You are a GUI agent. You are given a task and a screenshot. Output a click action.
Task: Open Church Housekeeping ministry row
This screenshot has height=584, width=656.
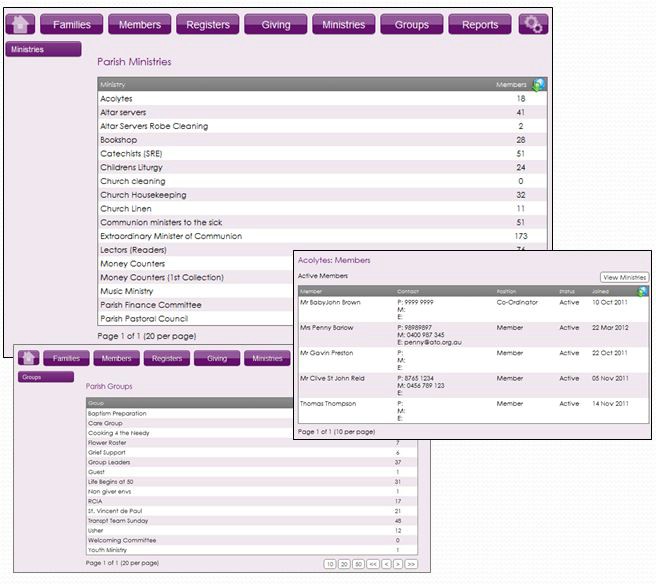click(322, 195)
